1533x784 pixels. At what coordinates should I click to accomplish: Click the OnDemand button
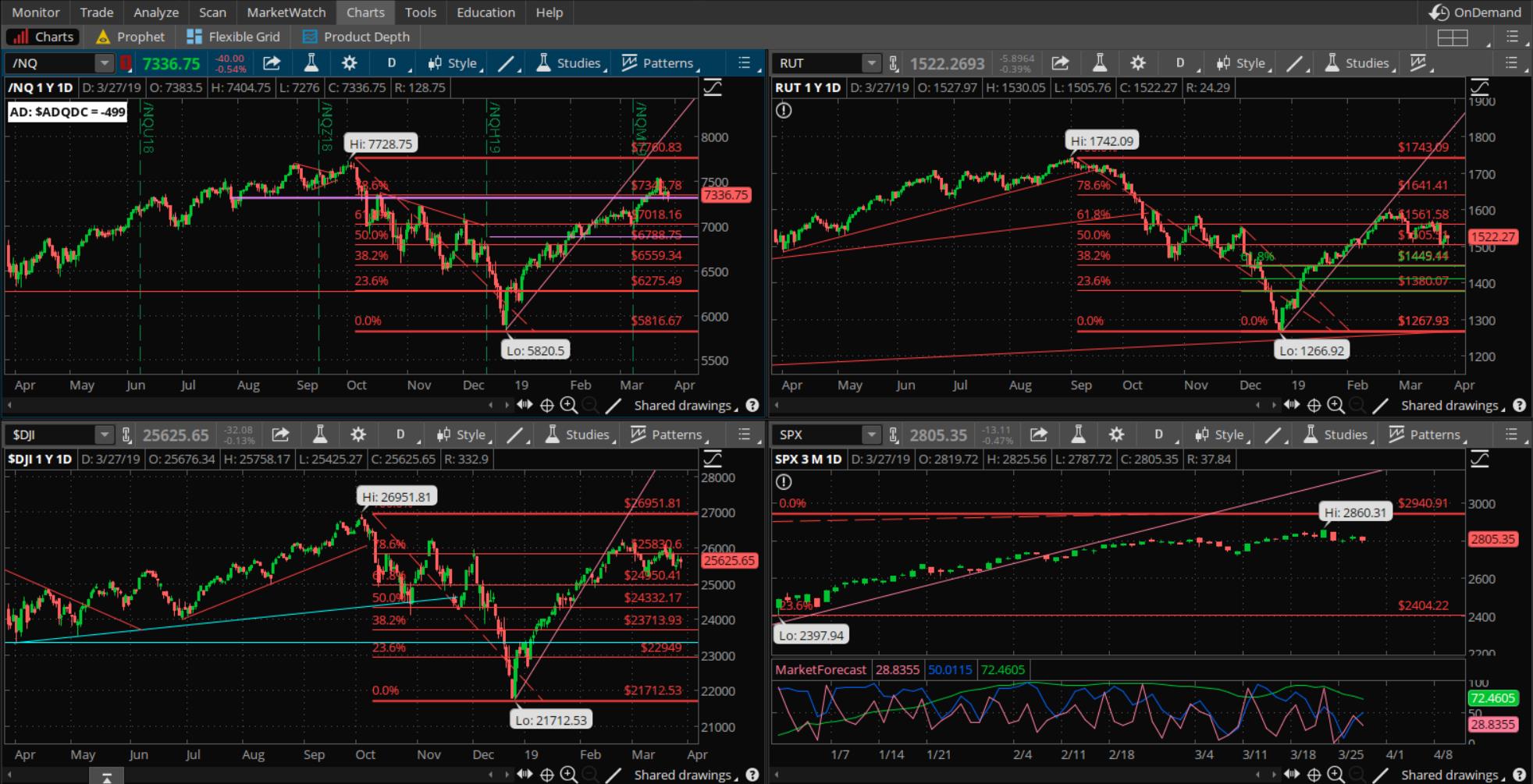pyautogui.click(x=1475, y=12)
